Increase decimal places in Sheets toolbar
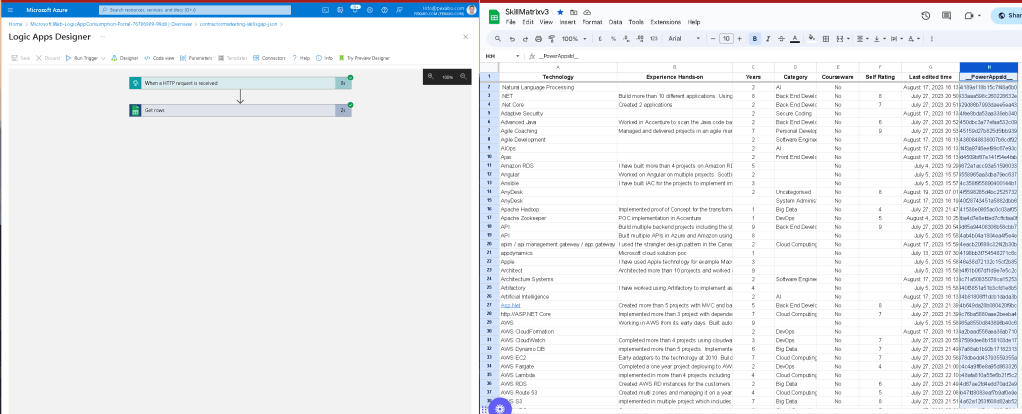Image resolution: width=1022 pixels, height=414 pixels. click(x=639, y=38)
